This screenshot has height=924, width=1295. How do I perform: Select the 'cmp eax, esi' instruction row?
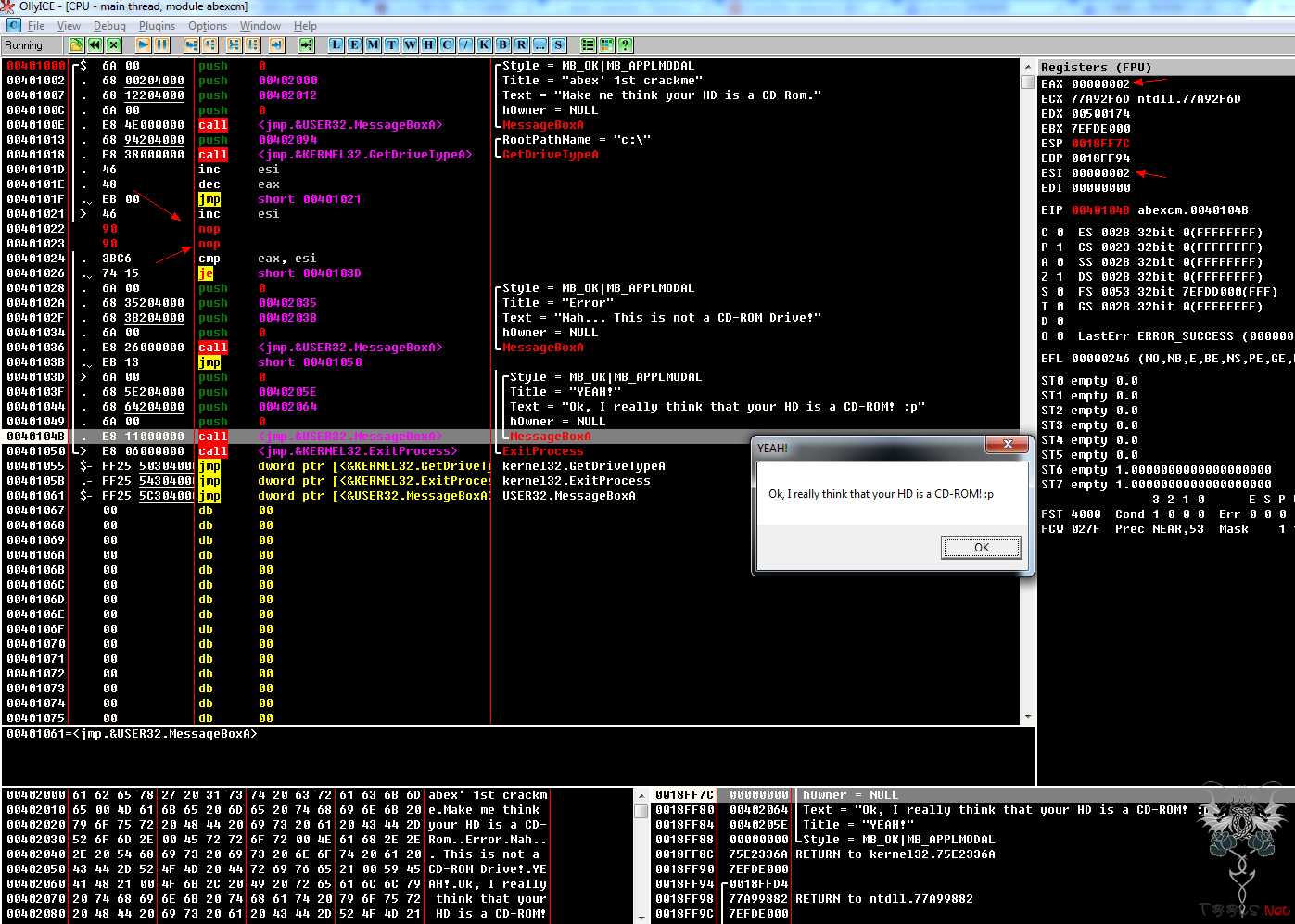click(512, 259)
